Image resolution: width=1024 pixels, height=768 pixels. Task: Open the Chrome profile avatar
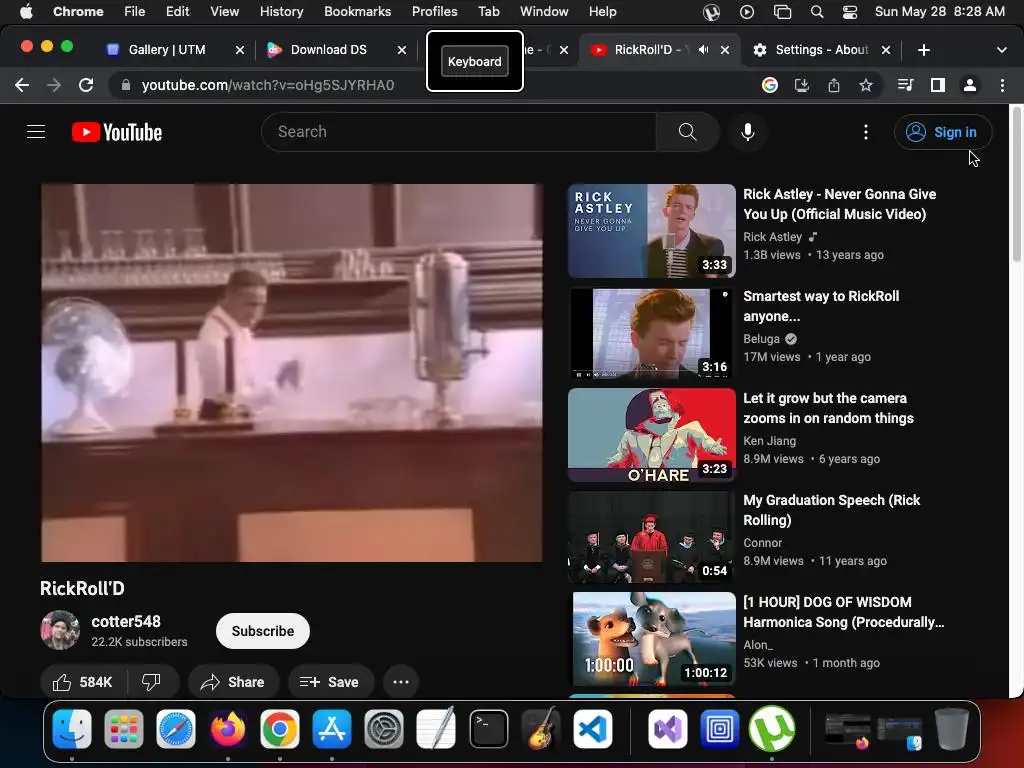970,85
